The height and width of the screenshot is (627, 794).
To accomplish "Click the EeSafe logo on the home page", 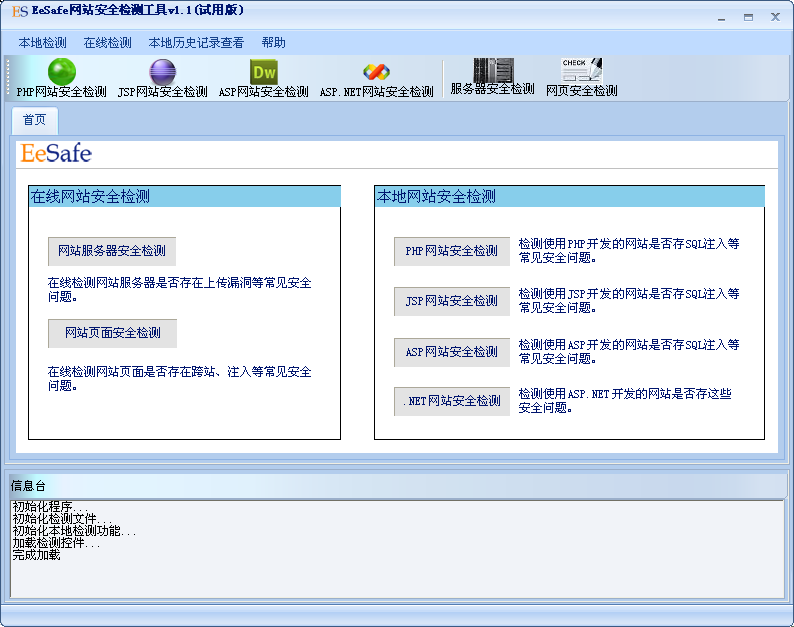I will click(x=56, y=153).
